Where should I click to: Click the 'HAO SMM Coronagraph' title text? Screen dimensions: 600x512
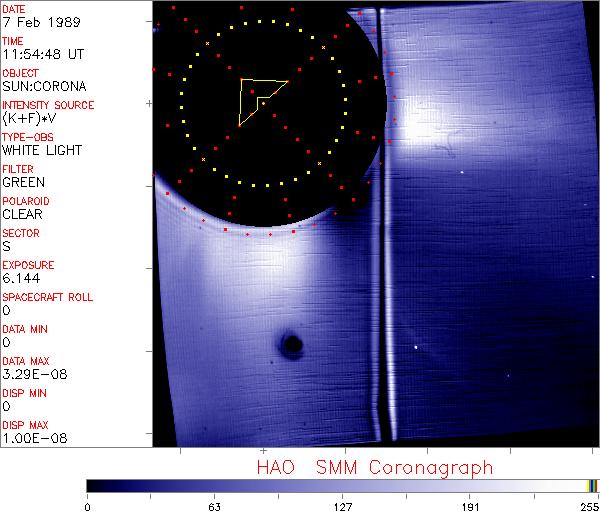click(375, 467)
